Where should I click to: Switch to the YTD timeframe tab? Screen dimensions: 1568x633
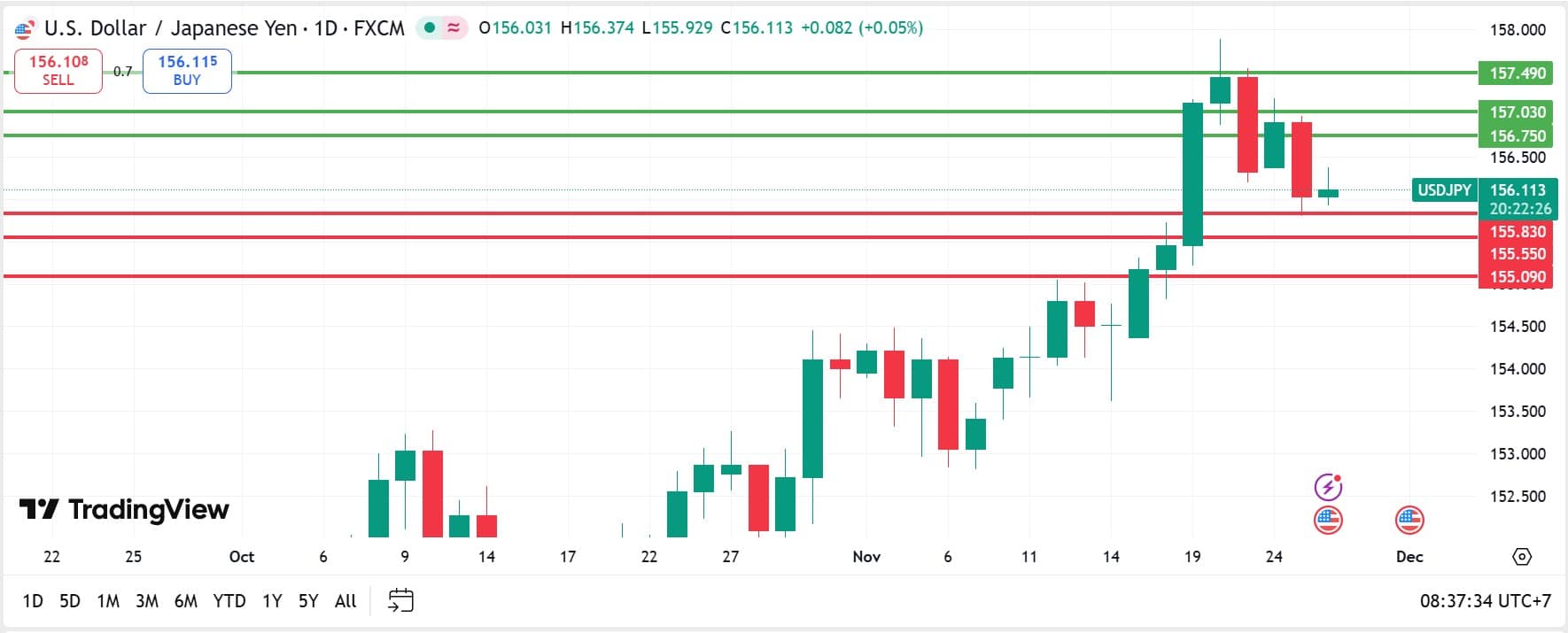pos(230,600)
